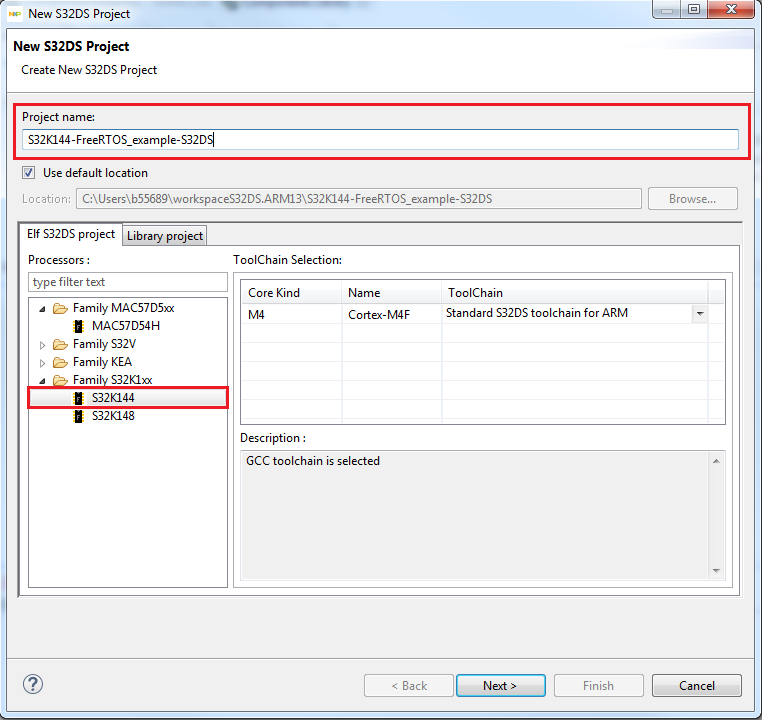This screenshot has height=720, width=763.
Task: Click the Back button
Action: [409, 685]
